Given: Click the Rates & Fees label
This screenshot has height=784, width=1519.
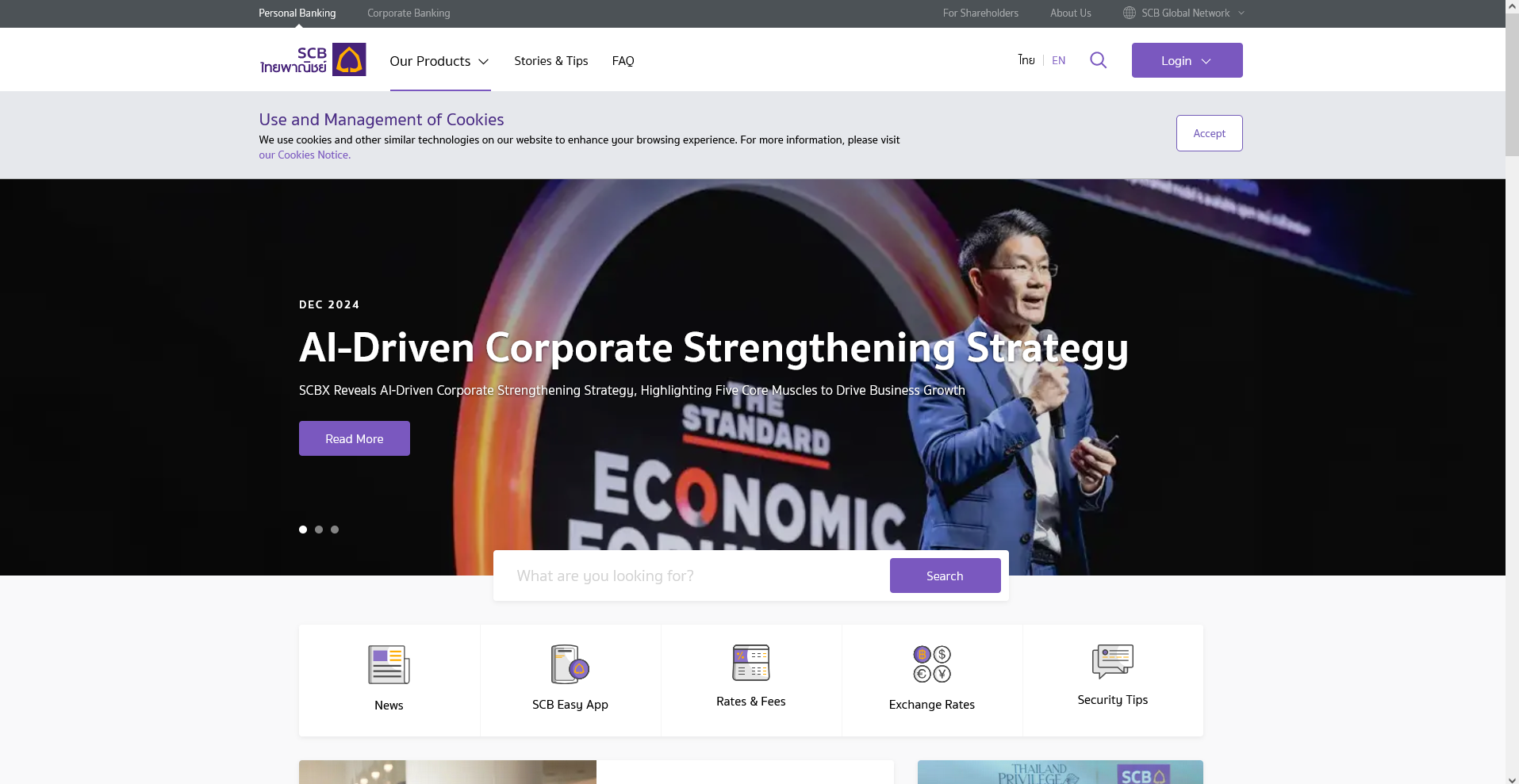Looking at the screenshot, I should pyautogui.click(x=750, y=701).
